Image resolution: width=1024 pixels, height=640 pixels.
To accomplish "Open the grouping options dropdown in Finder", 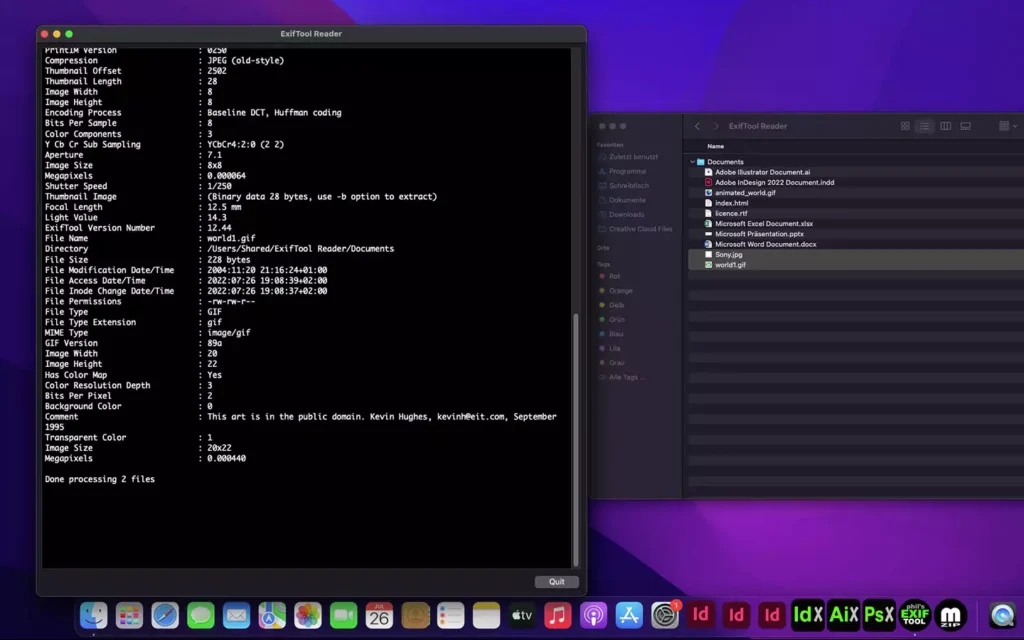I will pos(1005,126).
